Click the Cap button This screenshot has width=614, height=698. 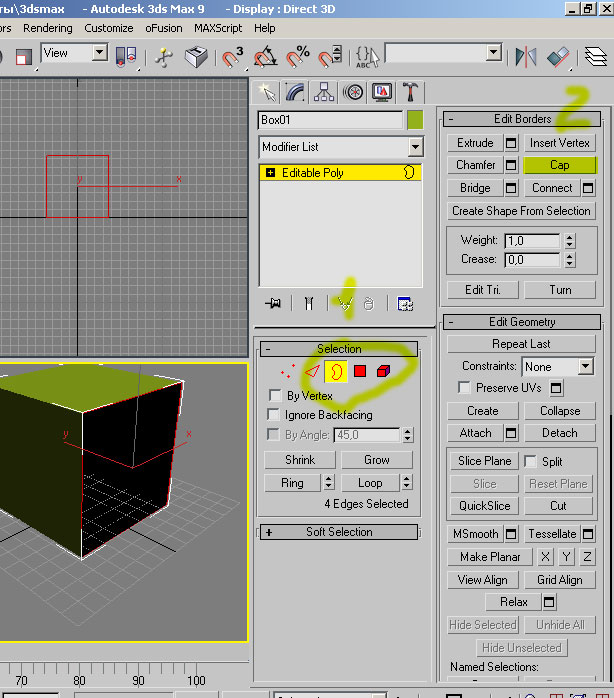559,165
